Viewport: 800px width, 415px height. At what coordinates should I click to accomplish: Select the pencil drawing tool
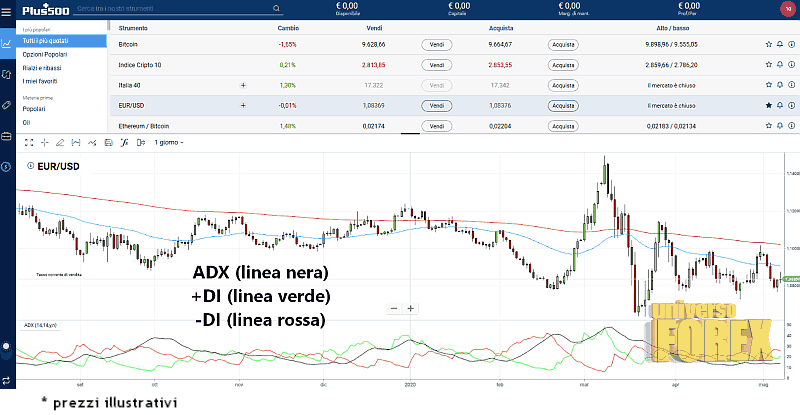coord(60,143)
